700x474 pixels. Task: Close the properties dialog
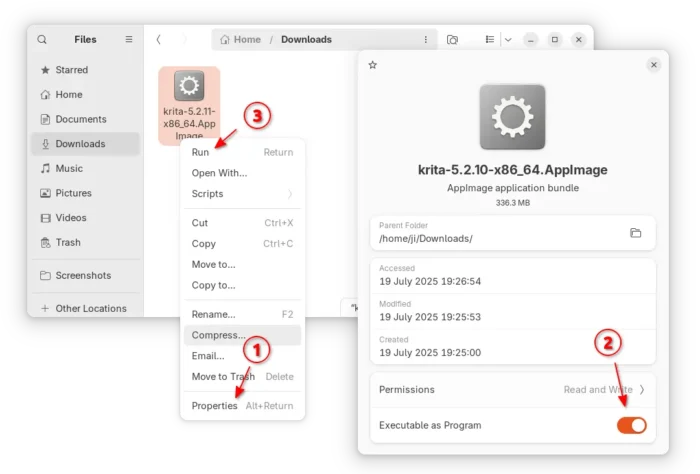[653, 65]
